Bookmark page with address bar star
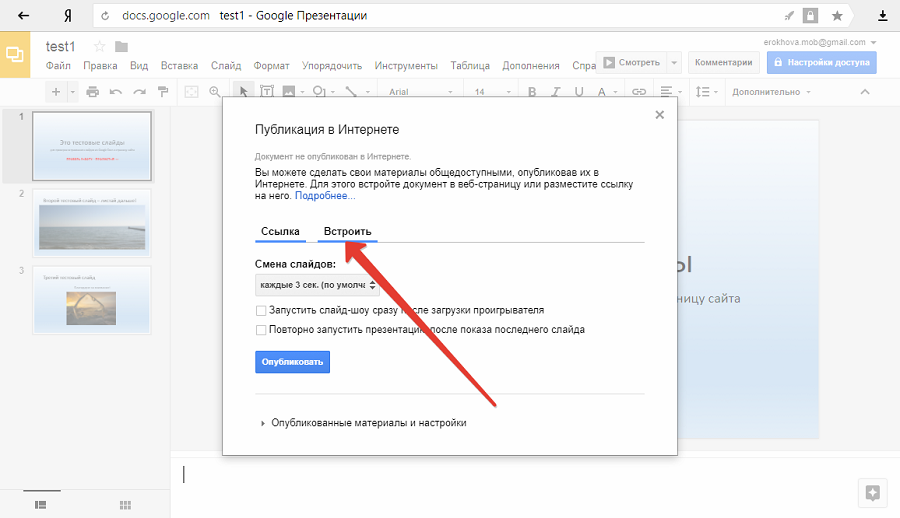Viewport: 900px width, 518px height. [837, 16]
